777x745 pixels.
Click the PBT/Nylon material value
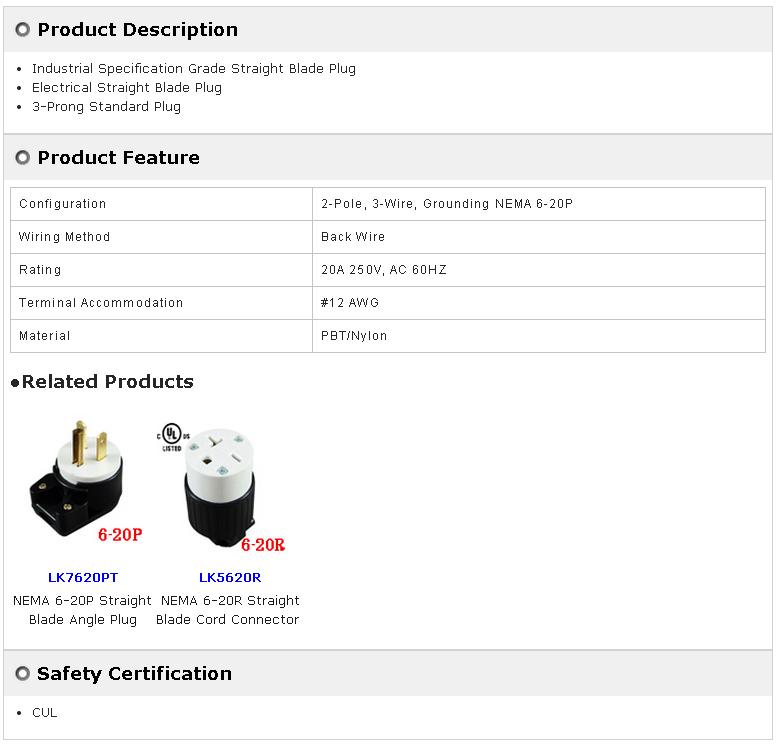pyautogui.click(x=354, y=336)
